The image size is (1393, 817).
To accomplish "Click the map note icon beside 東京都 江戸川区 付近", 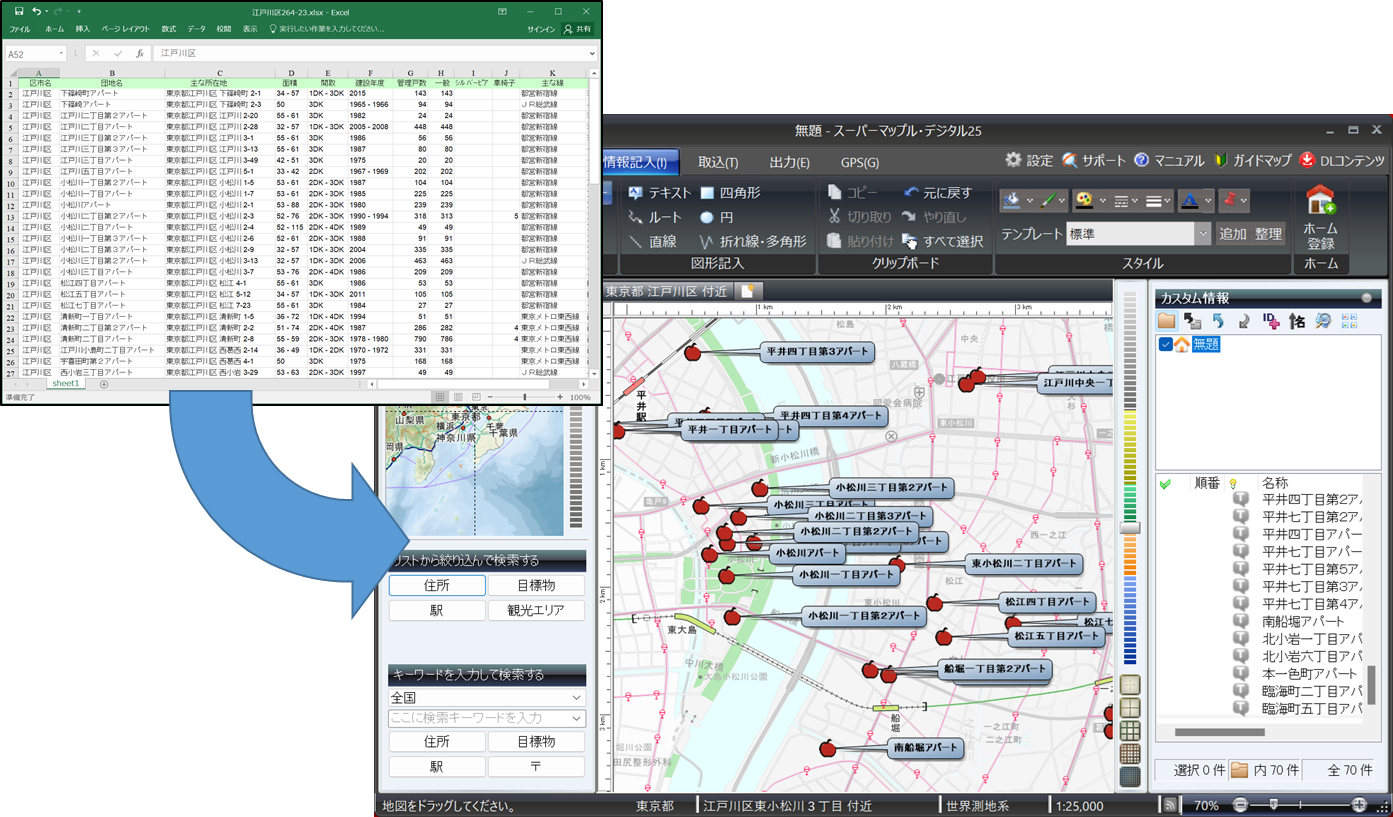I will [x=746, y=291].
